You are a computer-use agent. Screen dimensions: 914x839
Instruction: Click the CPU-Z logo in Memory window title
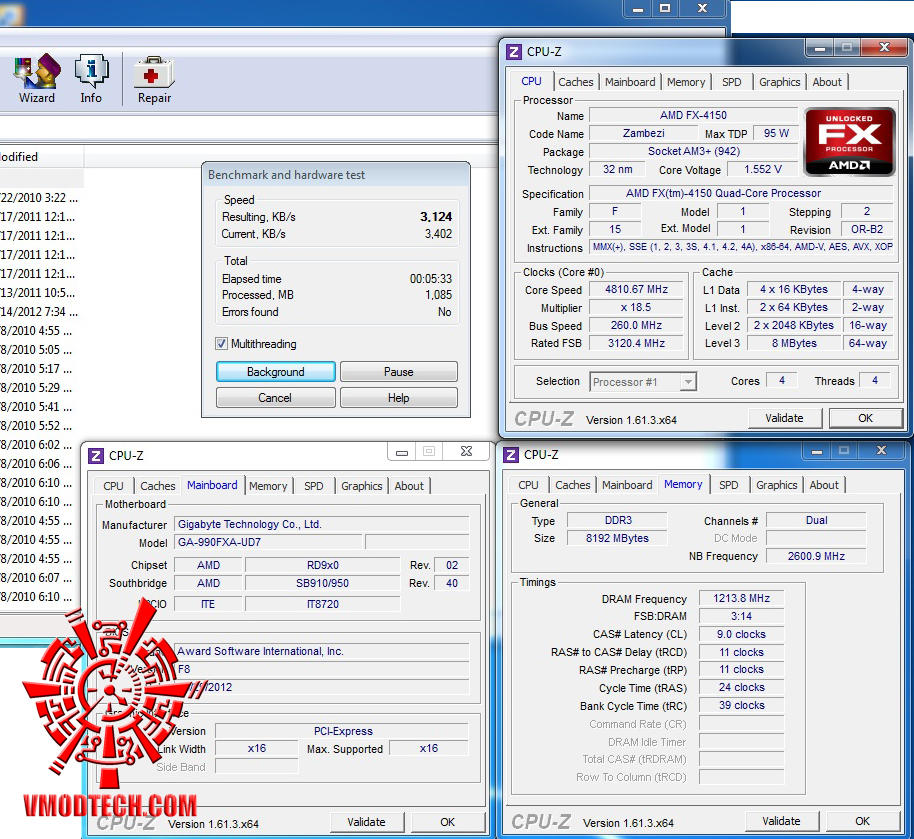511,455
